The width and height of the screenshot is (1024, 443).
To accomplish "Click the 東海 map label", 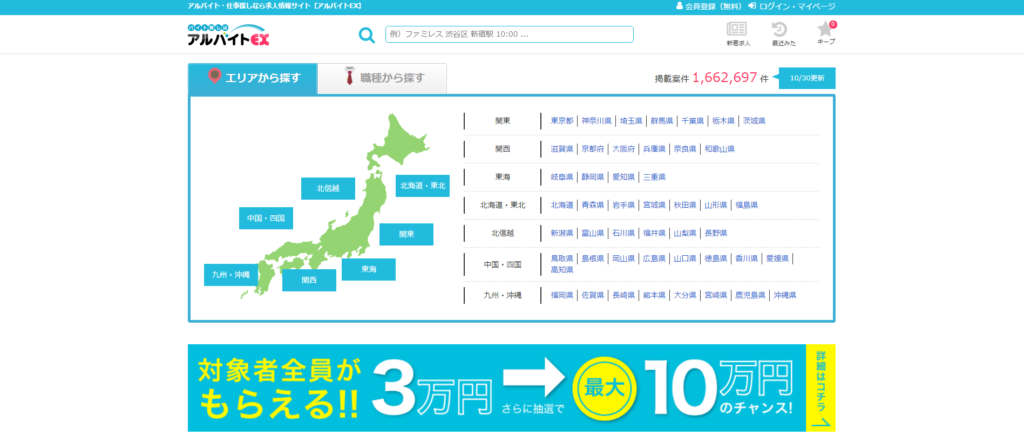I will click(368, 269).
